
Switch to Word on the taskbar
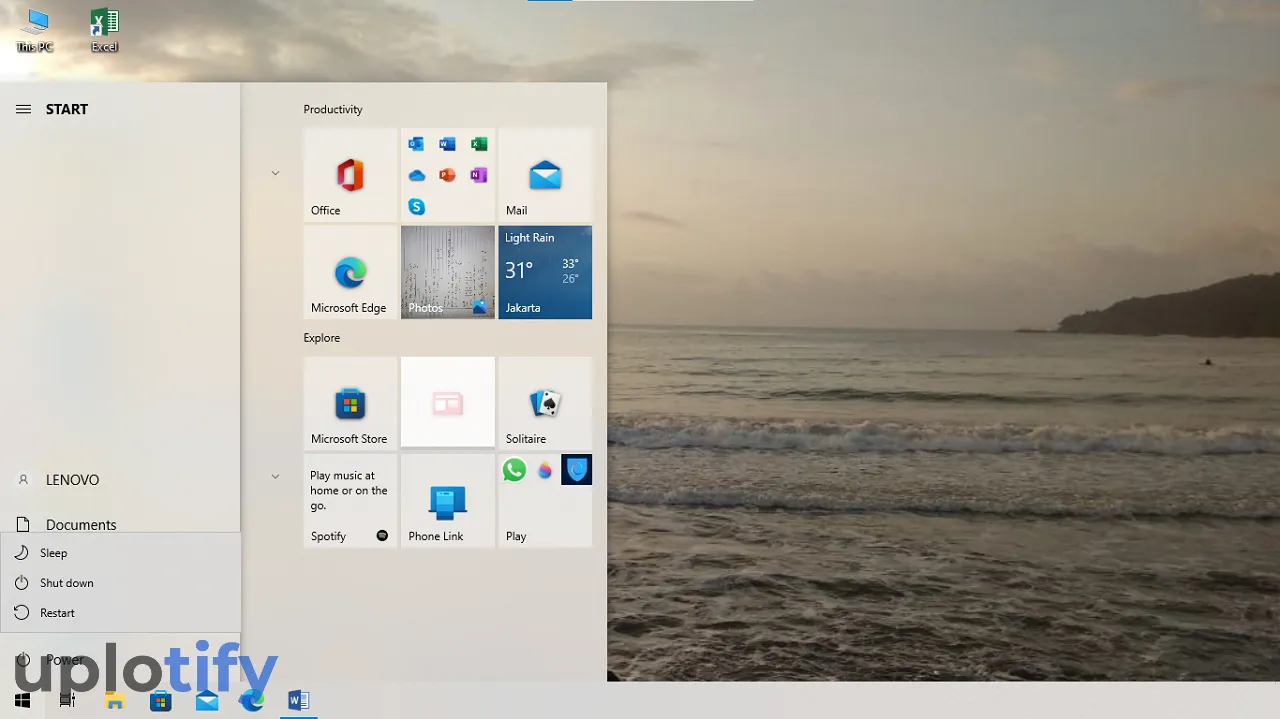coord(298,700)
